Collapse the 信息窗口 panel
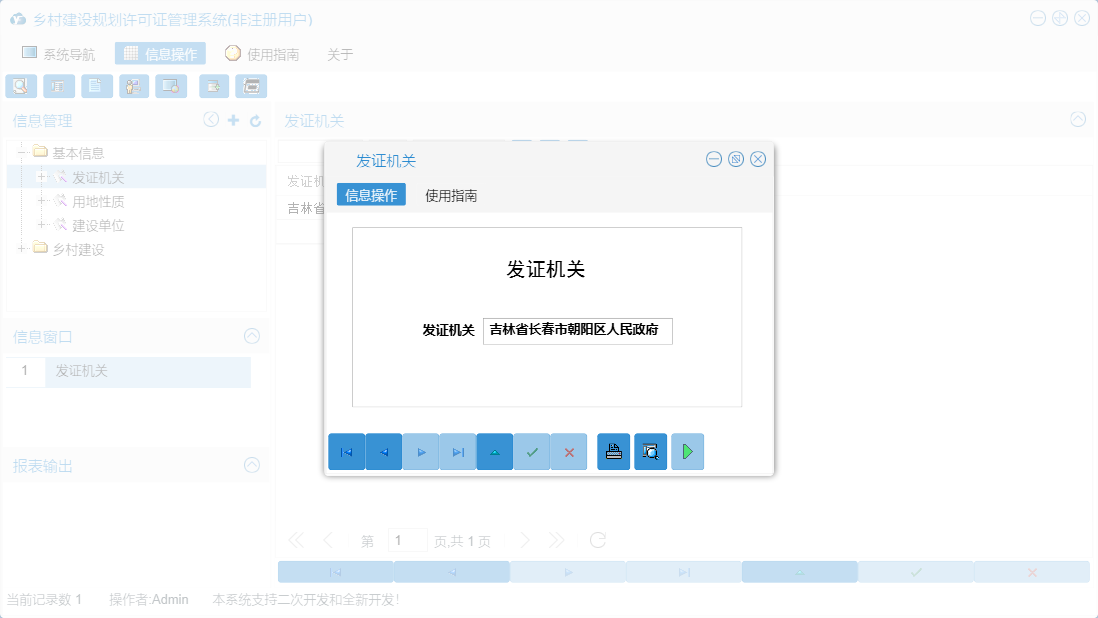Screen dimensions: 1098x618 (x=253, y=337)
